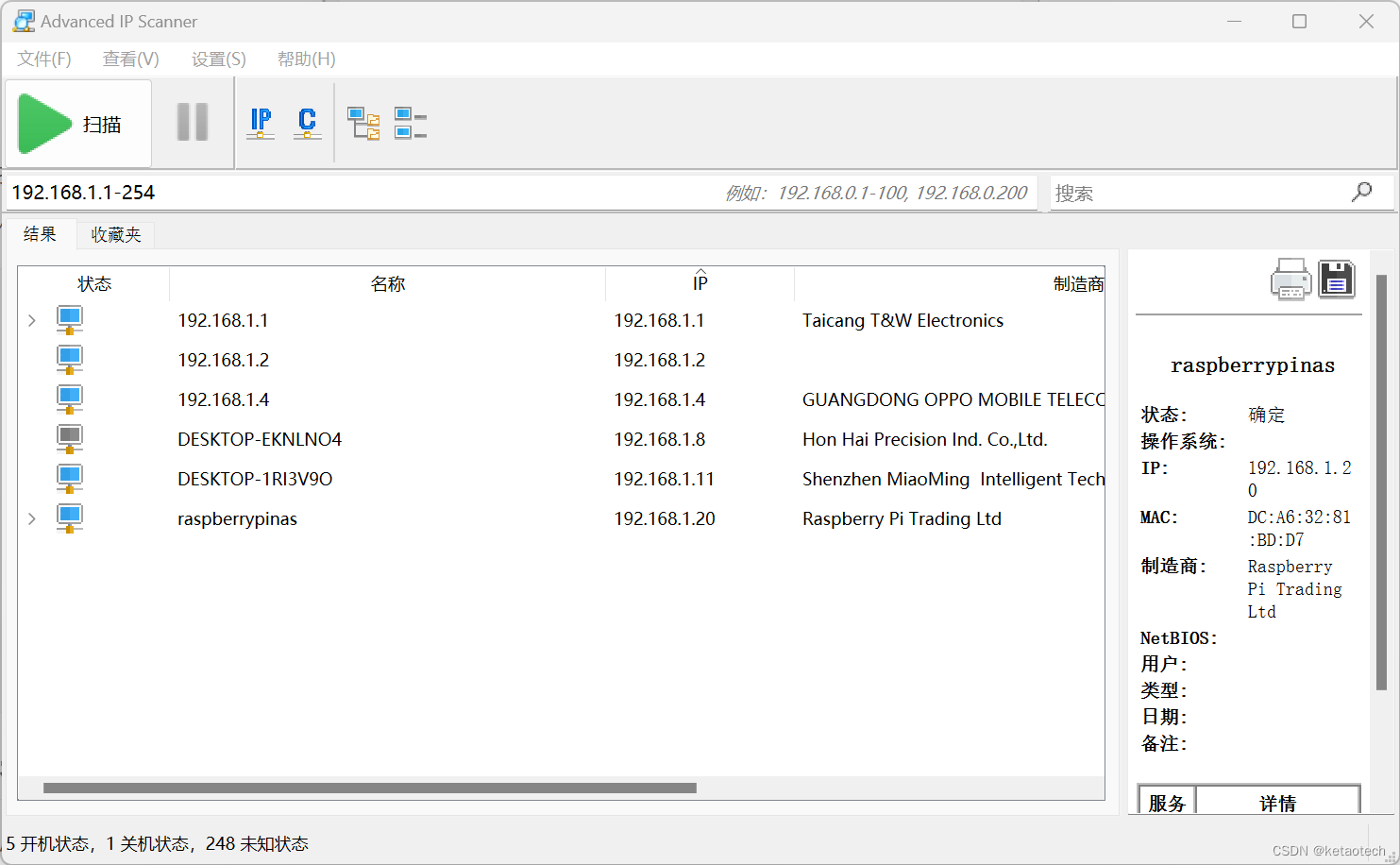
Task: Switch to the 结果 tab
Action: pyautogui.click(x=40, y=233)
